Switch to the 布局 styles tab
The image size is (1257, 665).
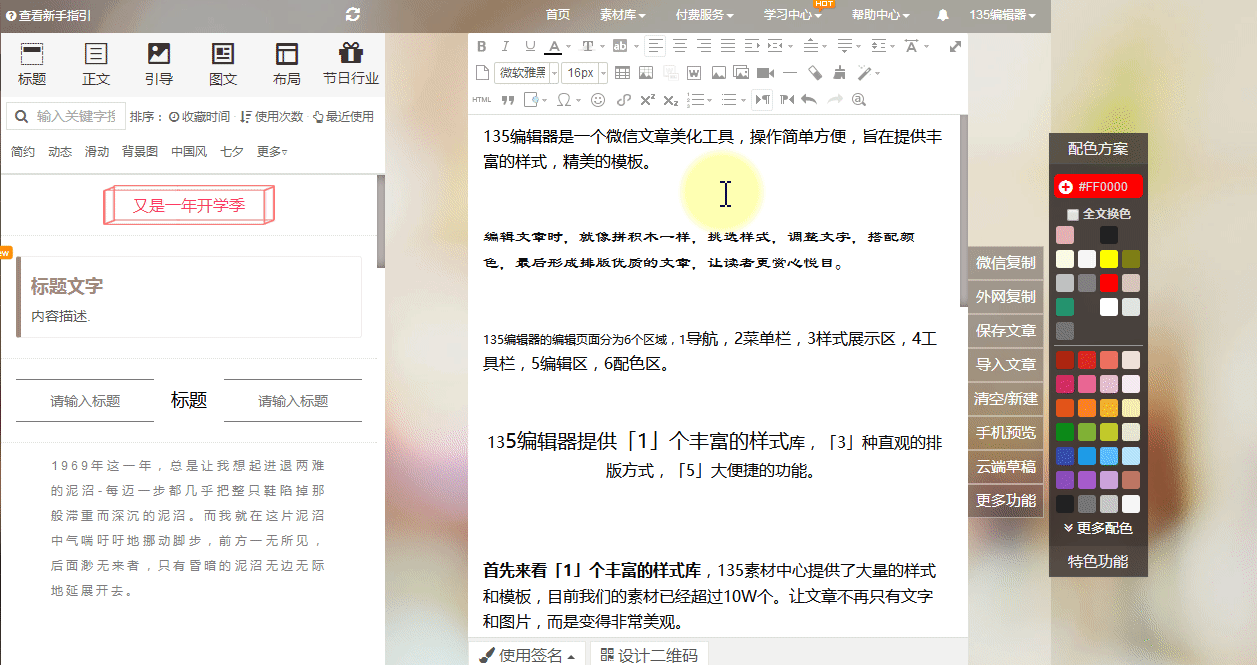[x=286, y=66]
